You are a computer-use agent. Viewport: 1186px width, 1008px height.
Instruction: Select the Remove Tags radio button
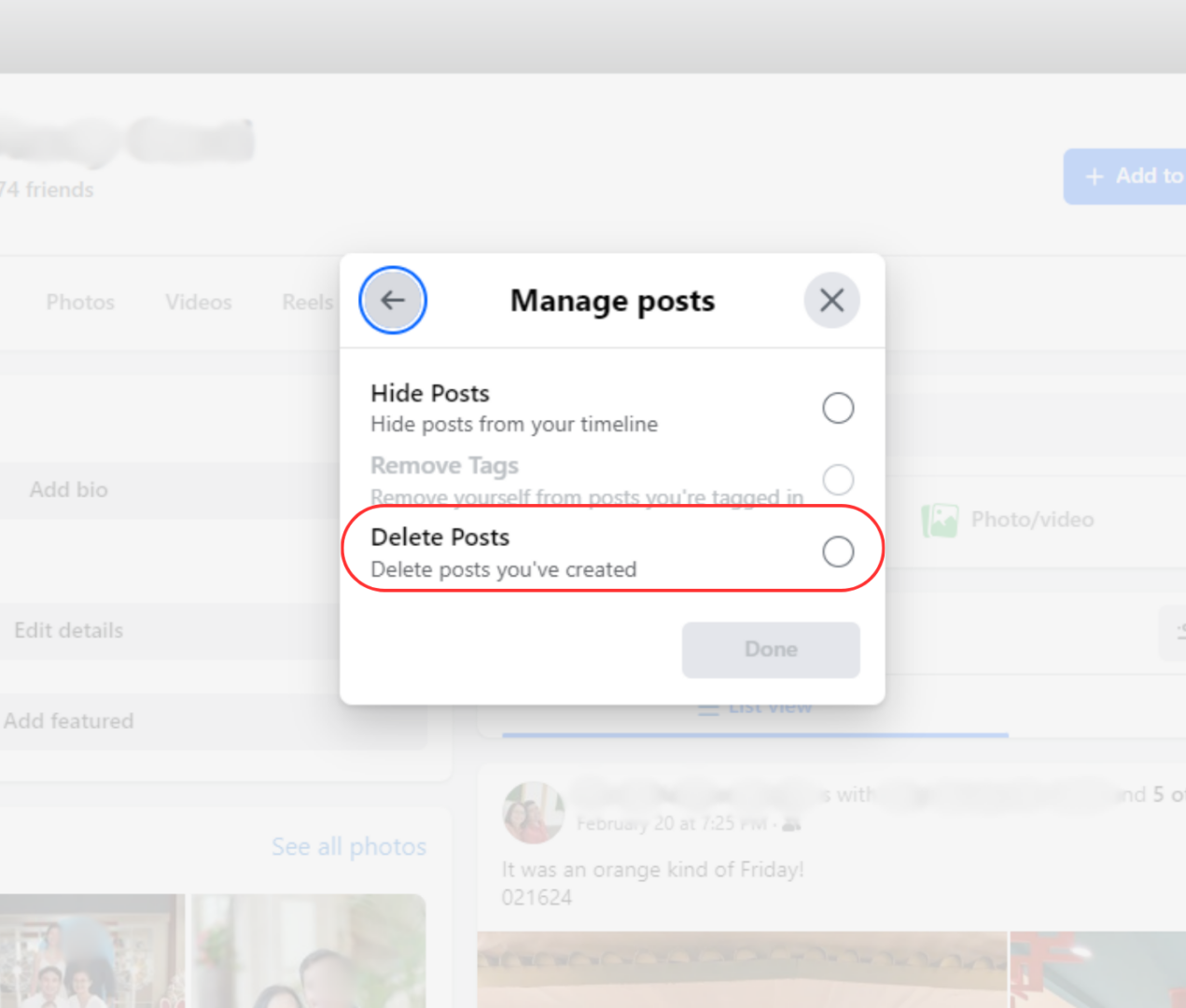click(838, 480)
